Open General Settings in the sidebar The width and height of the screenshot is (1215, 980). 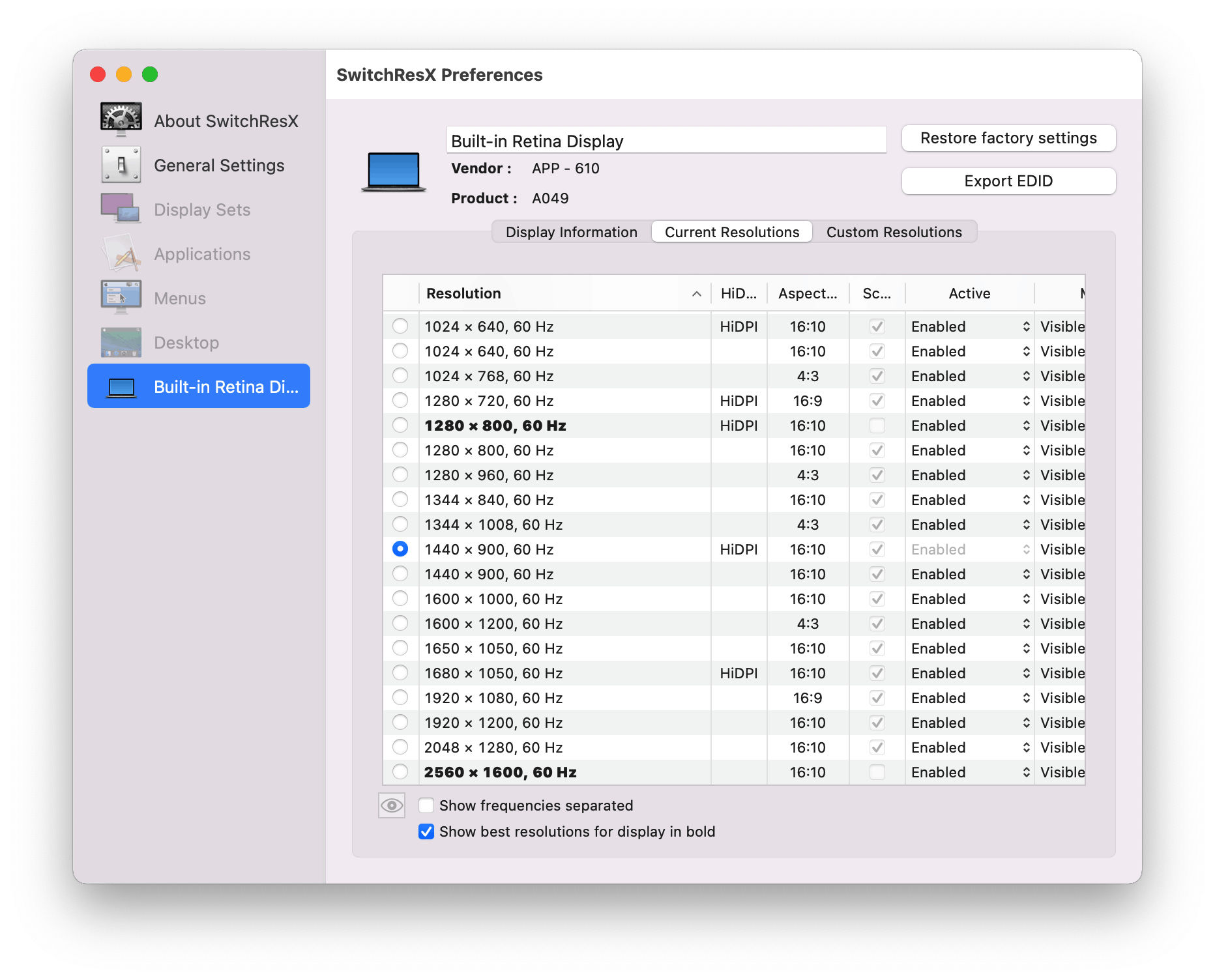coord(219,165)
